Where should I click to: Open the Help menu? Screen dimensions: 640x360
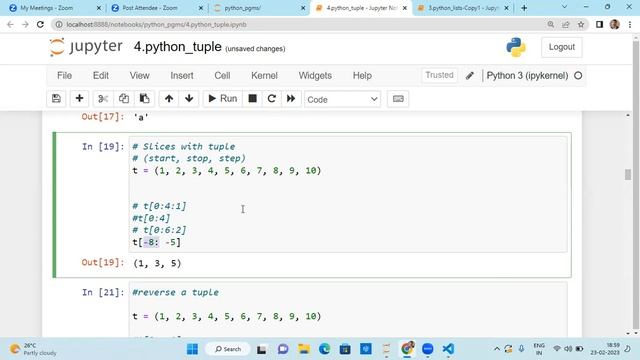coord(362,76)
